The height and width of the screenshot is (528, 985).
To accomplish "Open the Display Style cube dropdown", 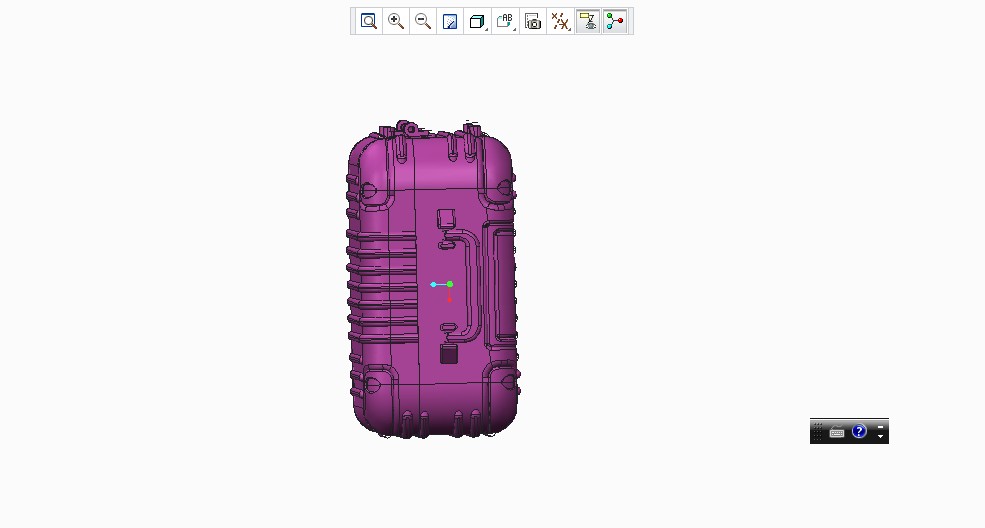I will [x=477, y=21].
